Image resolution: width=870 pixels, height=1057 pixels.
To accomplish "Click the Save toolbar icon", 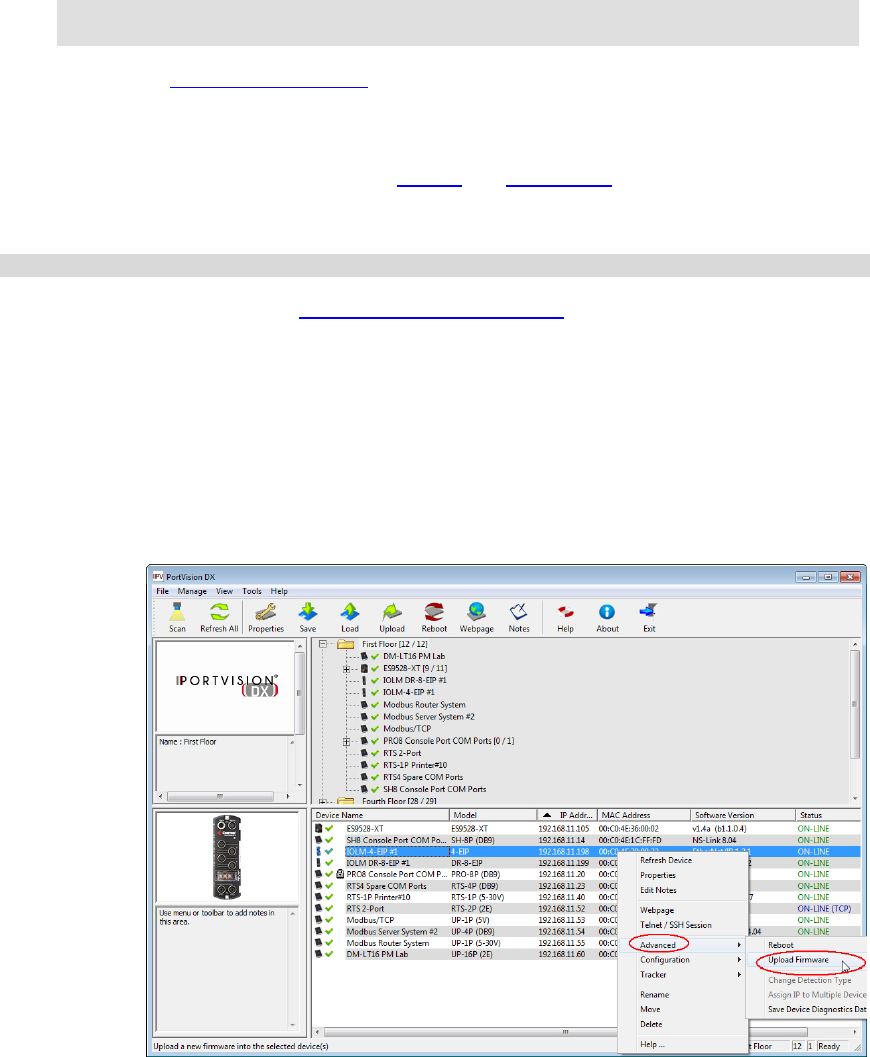I will coord(308,612).
